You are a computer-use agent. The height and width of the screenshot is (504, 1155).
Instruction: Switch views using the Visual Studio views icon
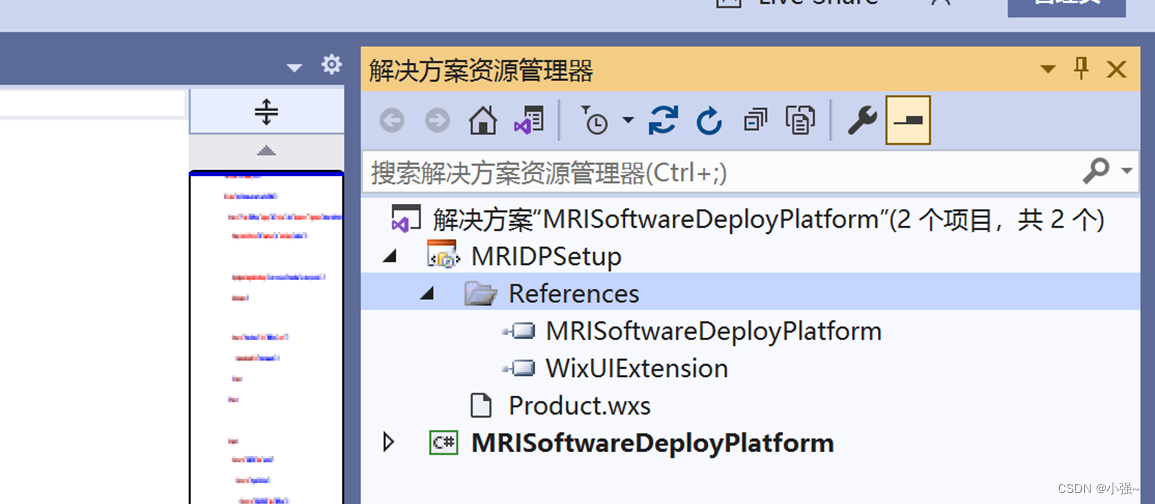point(529,120)
